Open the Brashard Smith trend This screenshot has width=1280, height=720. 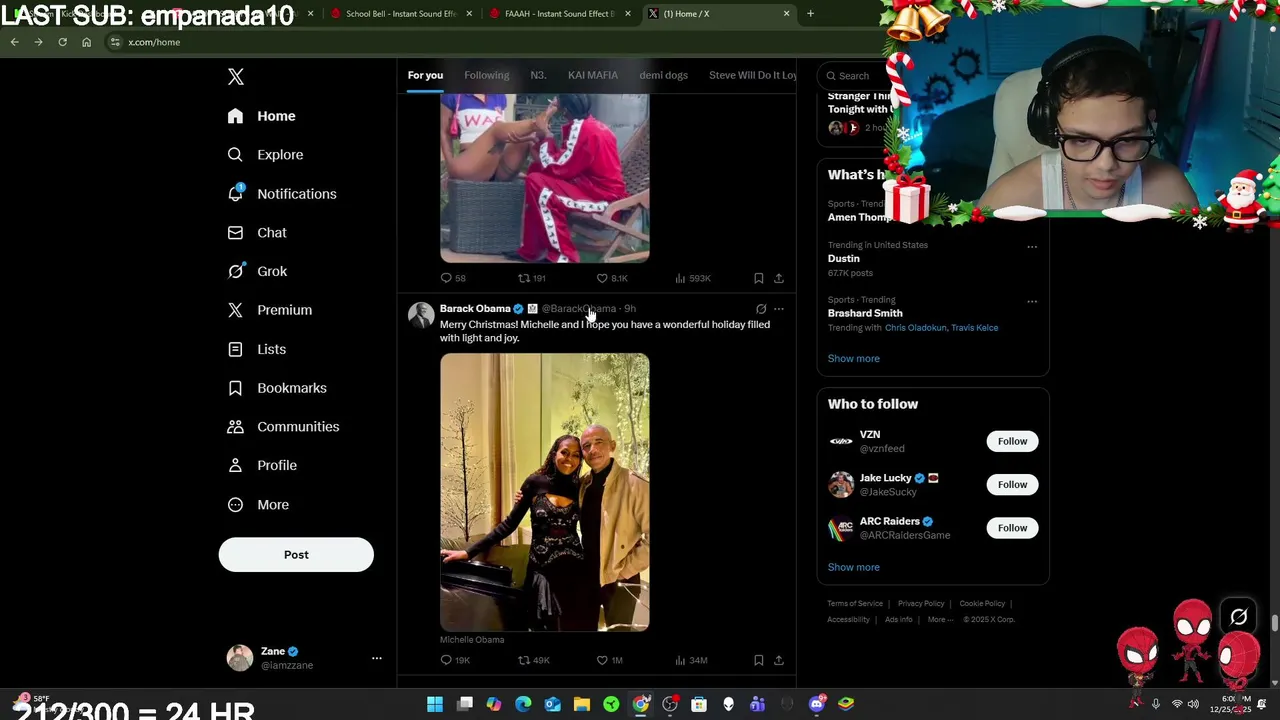865,313
